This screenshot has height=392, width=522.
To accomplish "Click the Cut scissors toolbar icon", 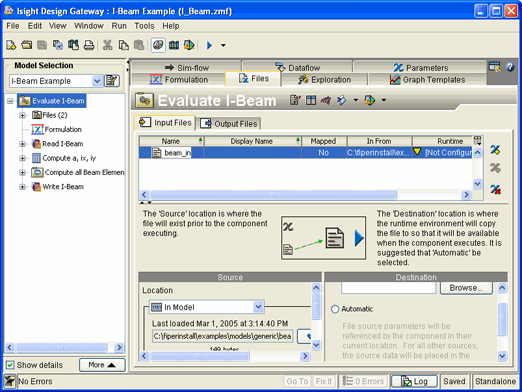I will 107,45.
